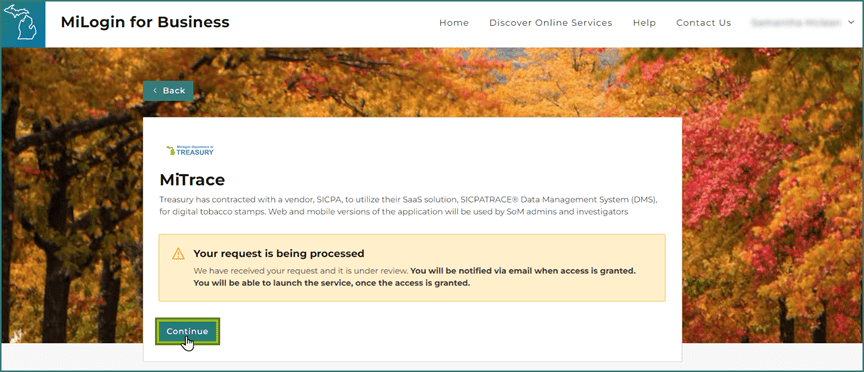The width and height of the screenshot is (864, 372).
Task: Open the Home menu item
Action: click(453, 23)
